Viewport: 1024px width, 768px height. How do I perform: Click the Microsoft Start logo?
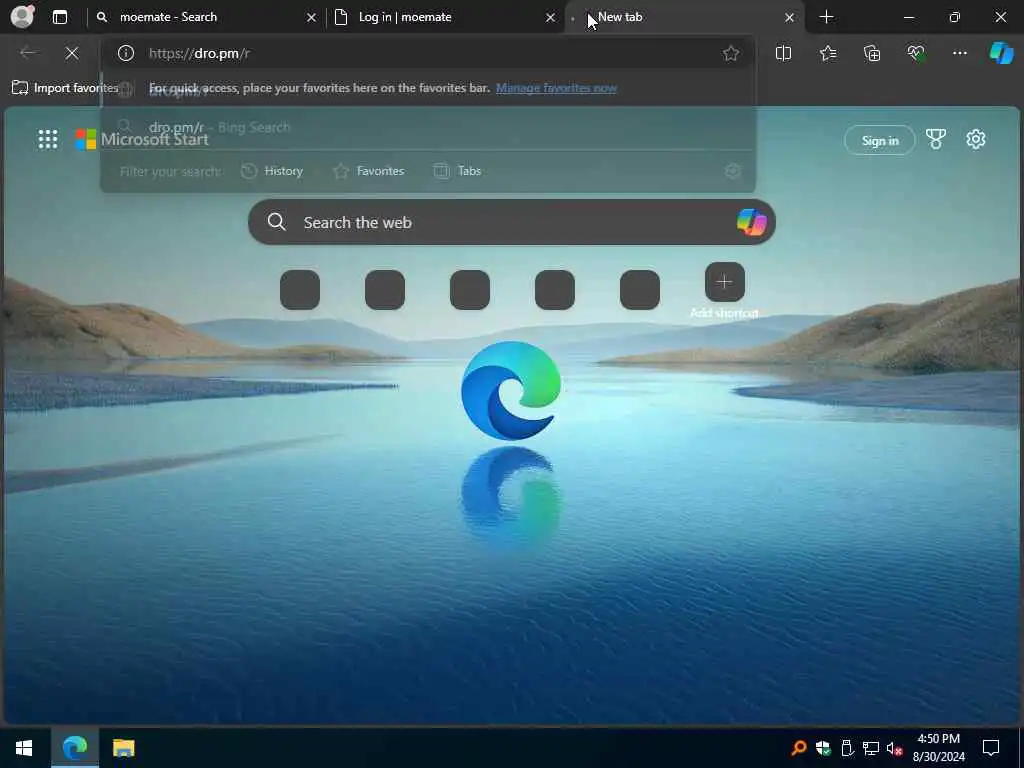pyautogui.click(x=142, y=139)
